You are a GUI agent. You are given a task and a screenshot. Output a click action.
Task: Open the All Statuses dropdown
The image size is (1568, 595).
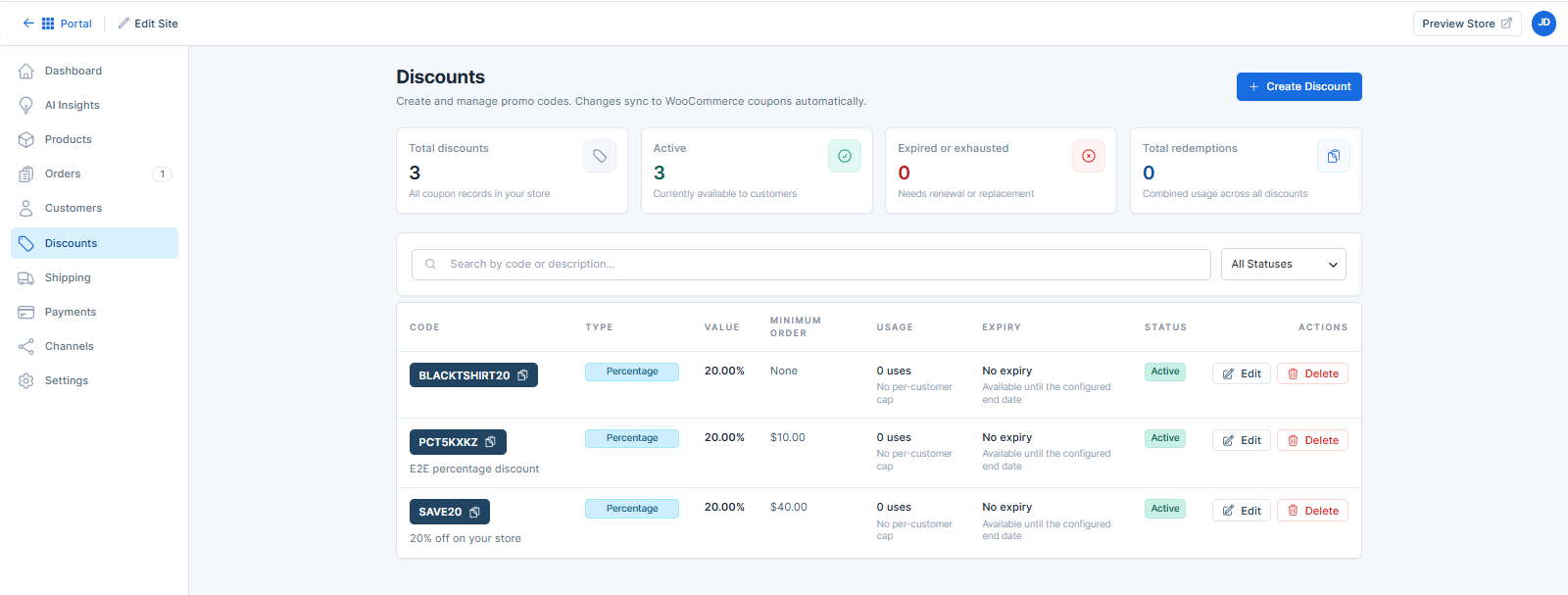pyautogui.click(x=1284, y=264)
